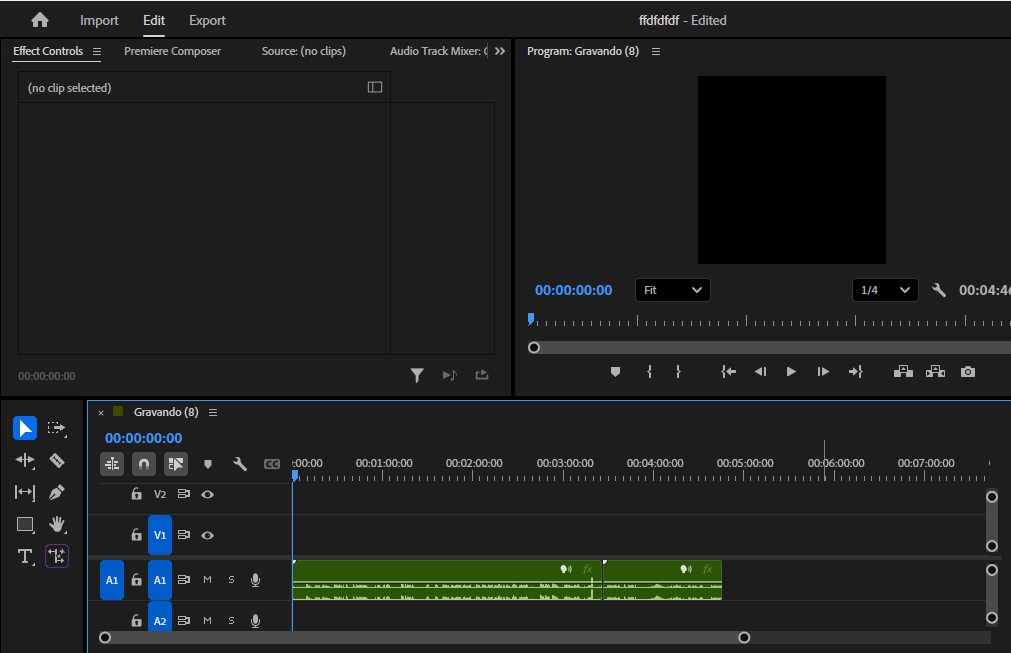This screenshot has width=1011, height=653.
Task: Click the Program monitor zoom scroll handle
Action: [x=534, y=347]
